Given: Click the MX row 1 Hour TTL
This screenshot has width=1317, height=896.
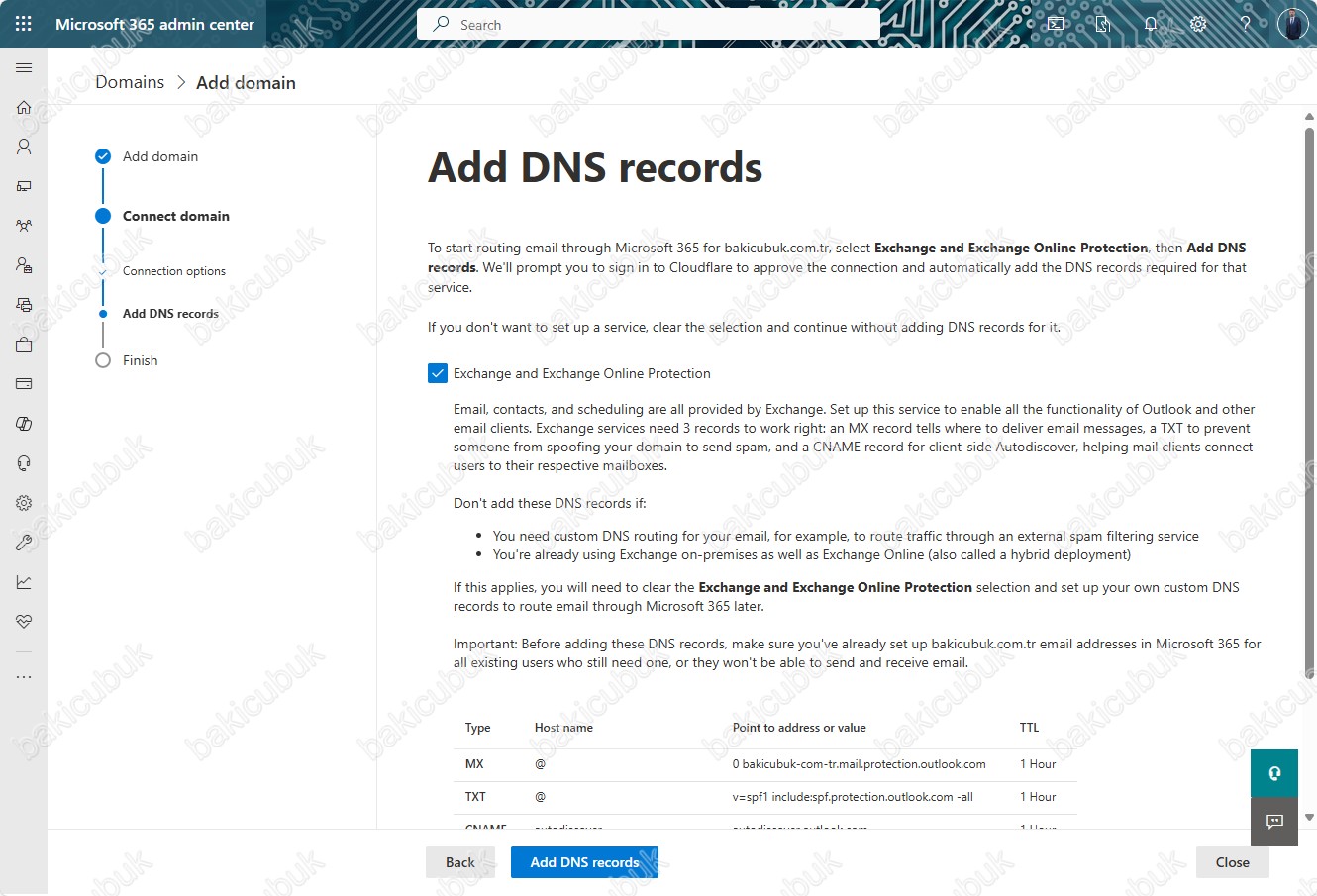Looking at the screenshot, I should tap(1038, 764).
